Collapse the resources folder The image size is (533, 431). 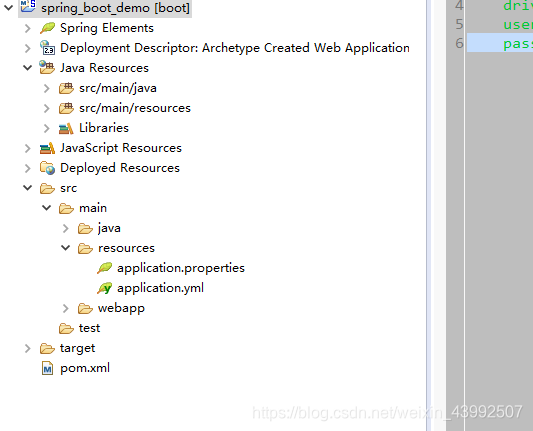[66, 248]
